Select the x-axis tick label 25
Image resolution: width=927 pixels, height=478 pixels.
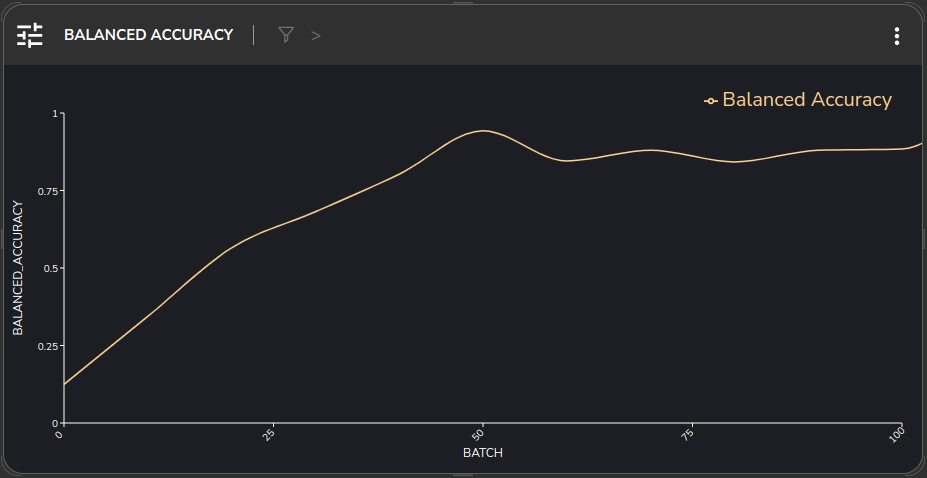pyautogui.click(x=269, y=434)
